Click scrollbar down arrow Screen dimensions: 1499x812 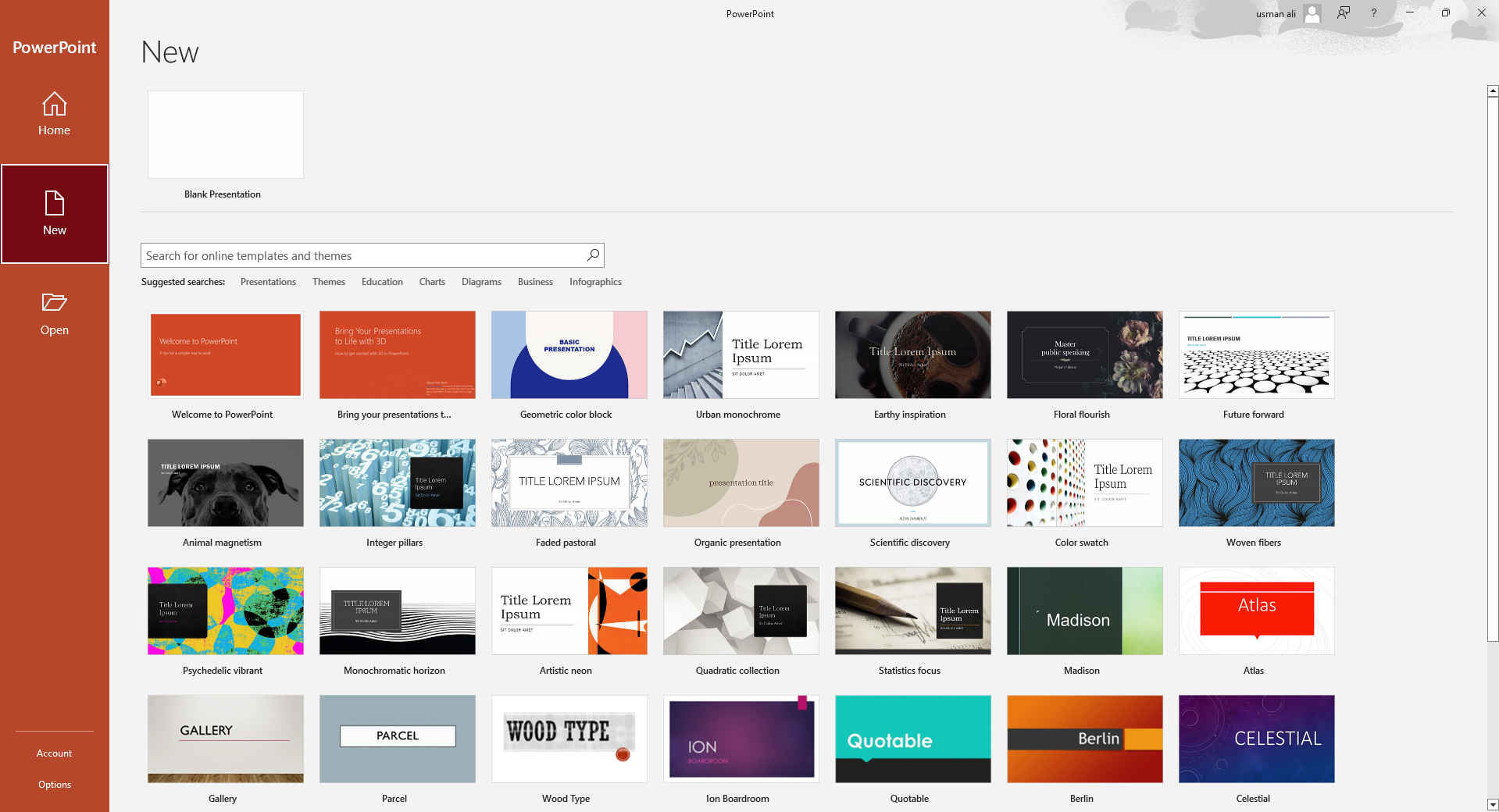click(x=1493, y=804)
